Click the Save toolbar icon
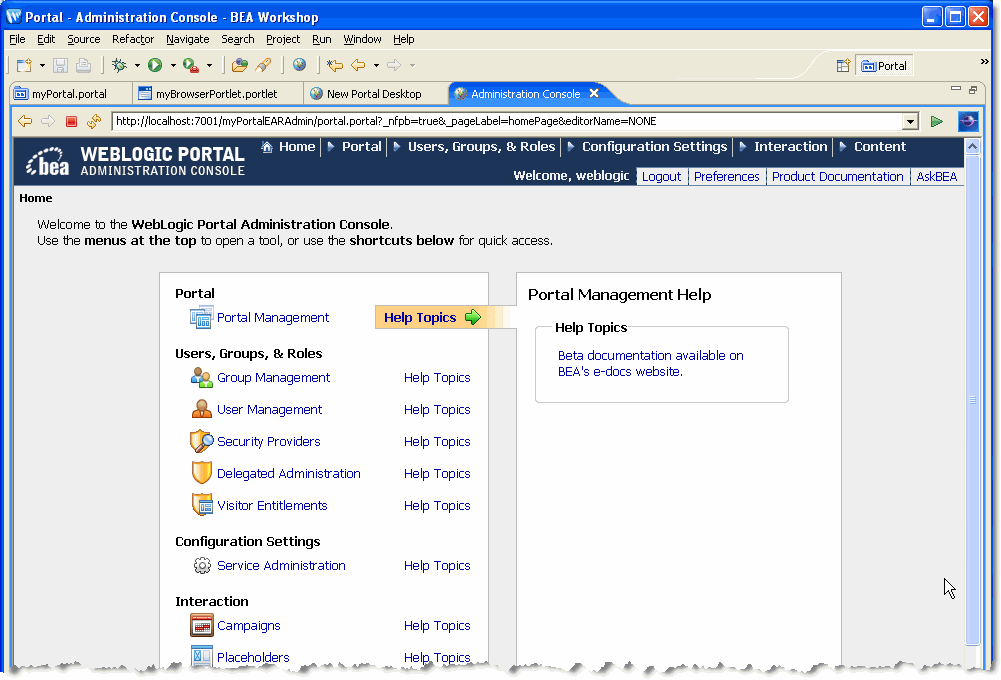 [x=60, y=65]
